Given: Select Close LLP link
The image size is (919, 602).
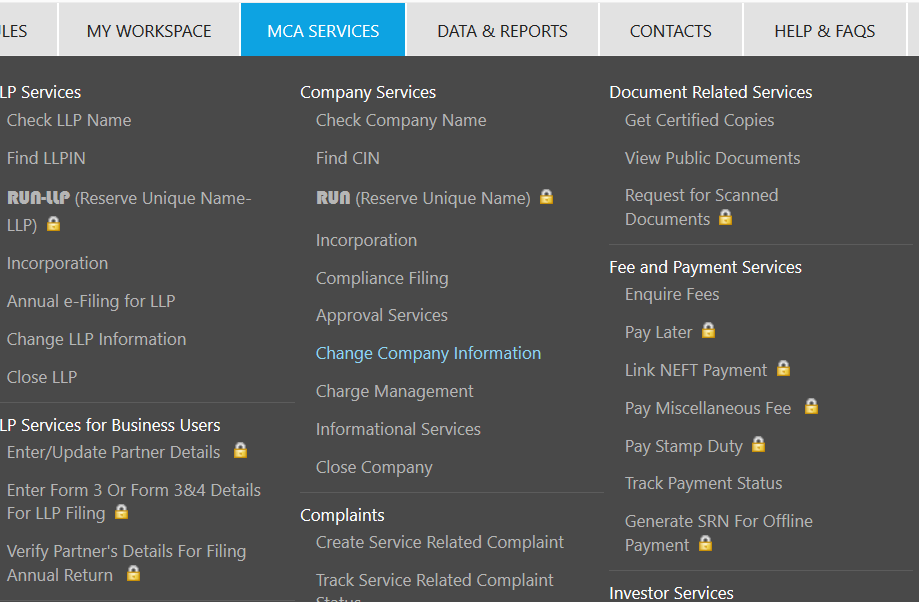Looking at the screenshot, I should click(42, 377).
